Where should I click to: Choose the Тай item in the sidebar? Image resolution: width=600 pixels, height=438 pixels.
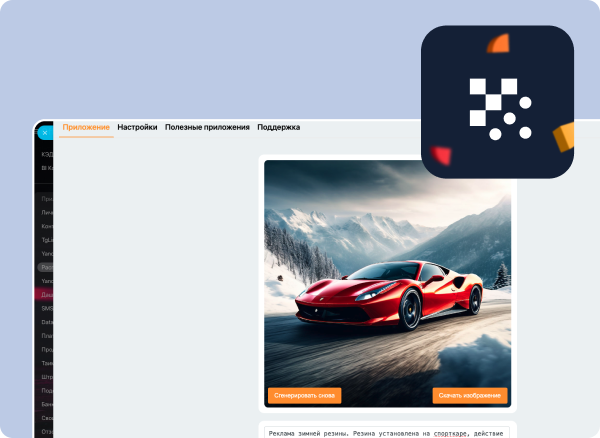coord(47,363)
